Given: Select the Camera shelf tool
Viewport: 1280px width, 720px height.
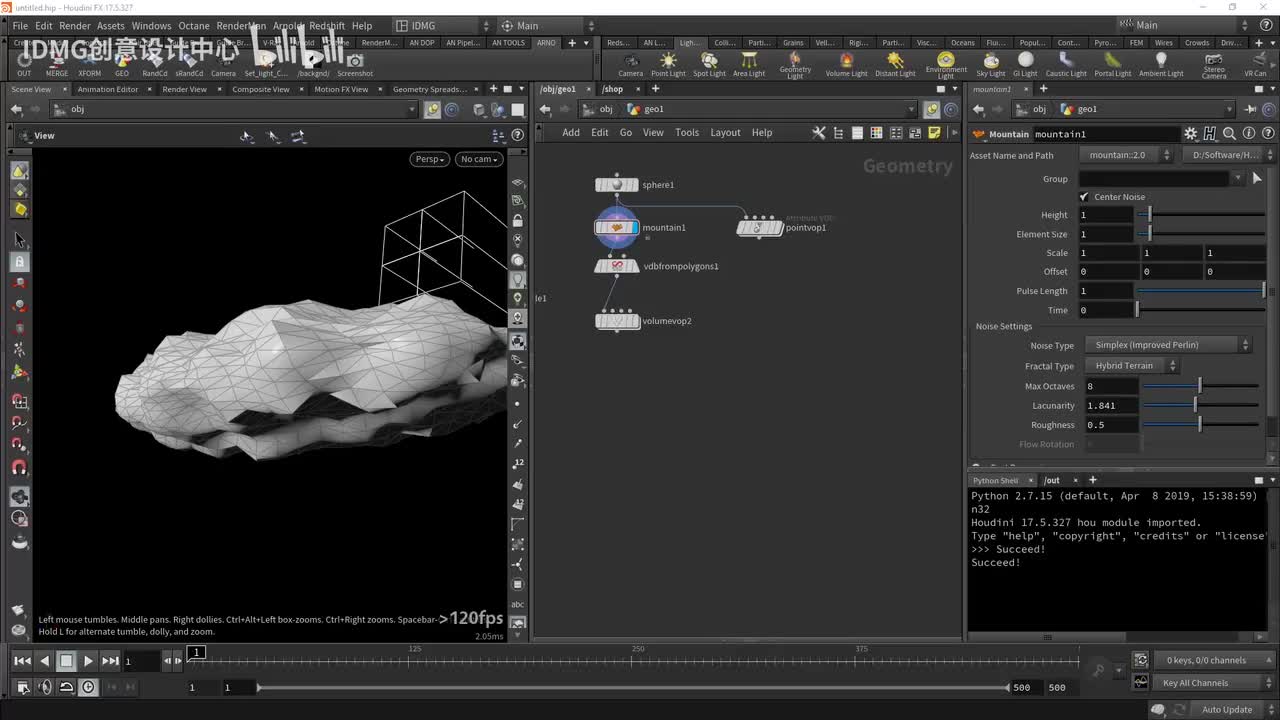Looking at the screenshot, I should coord(630,63).
